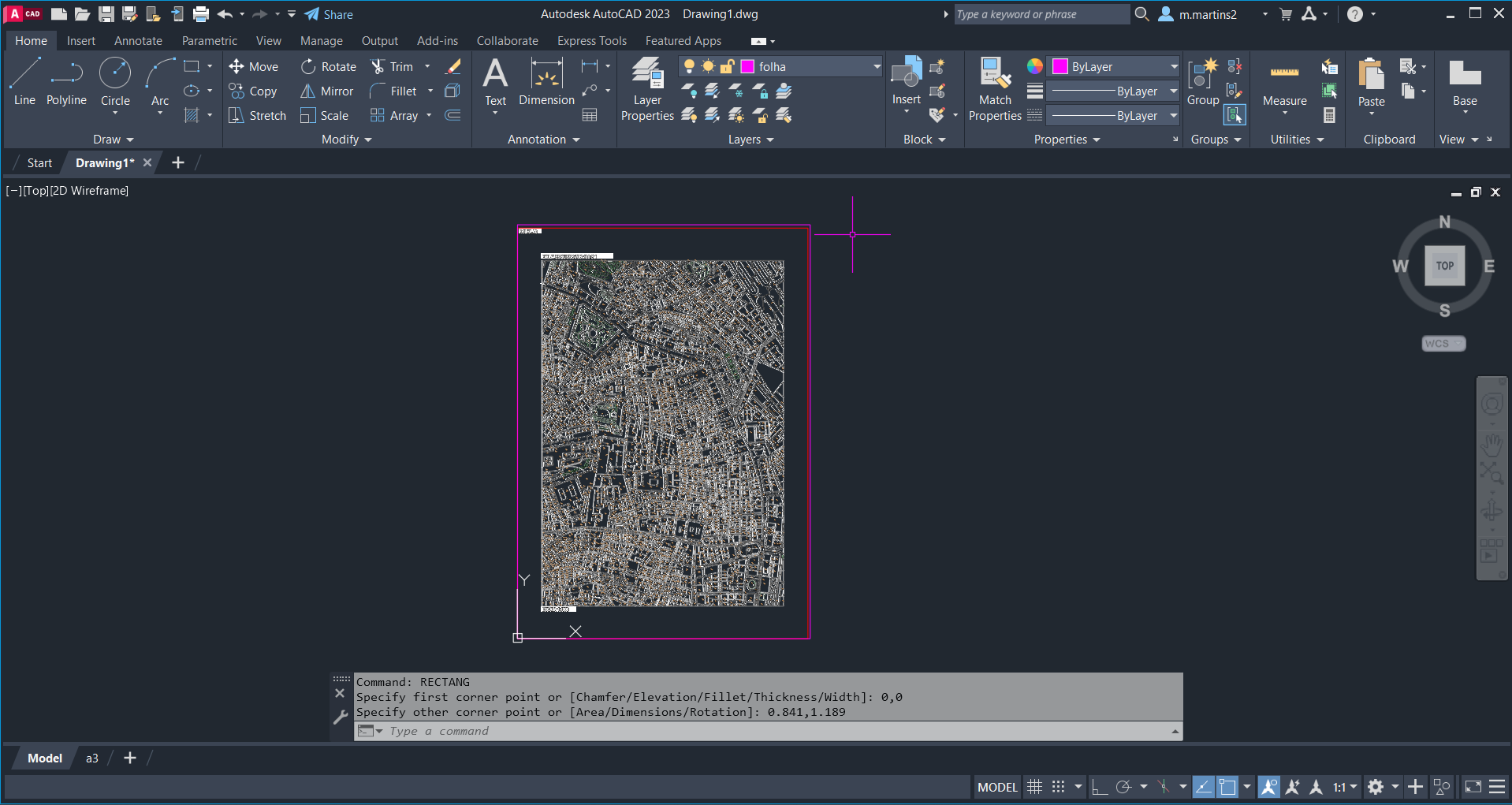Switch to the Annotate ribbon tab
1512x805 pixels.
point(138,41)
